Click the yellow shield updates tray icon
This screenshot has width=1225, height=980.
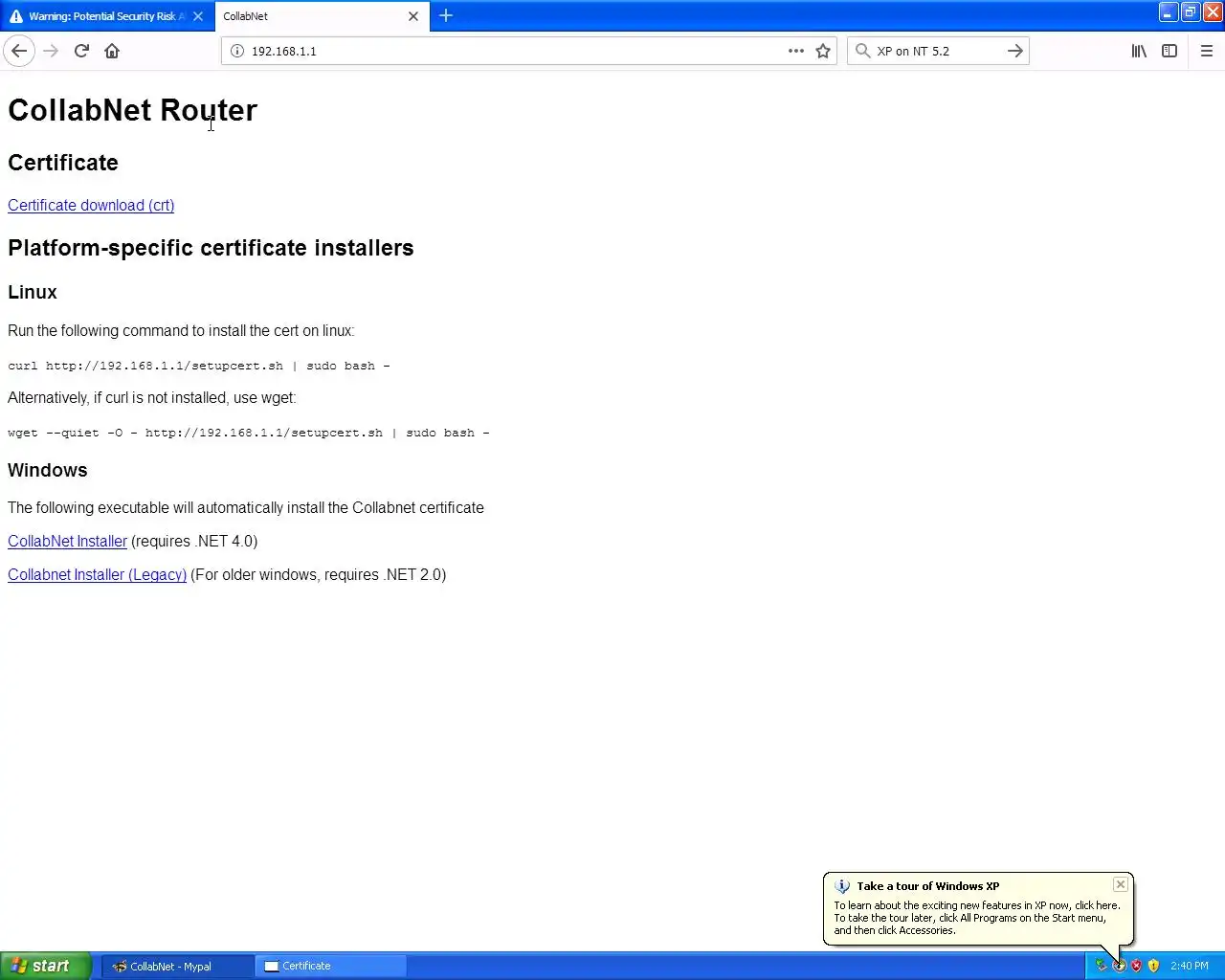click(x=1153, y=966)
